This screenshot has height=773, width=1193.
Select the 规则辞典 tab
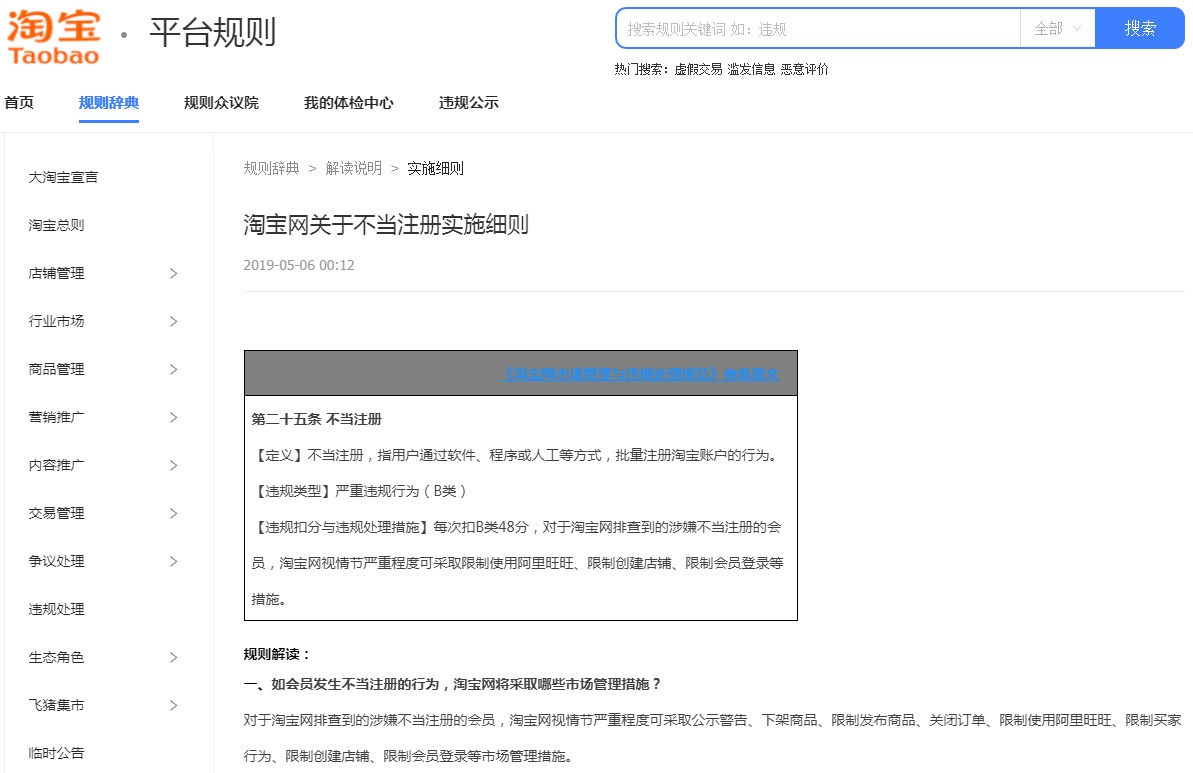(109, 103)
